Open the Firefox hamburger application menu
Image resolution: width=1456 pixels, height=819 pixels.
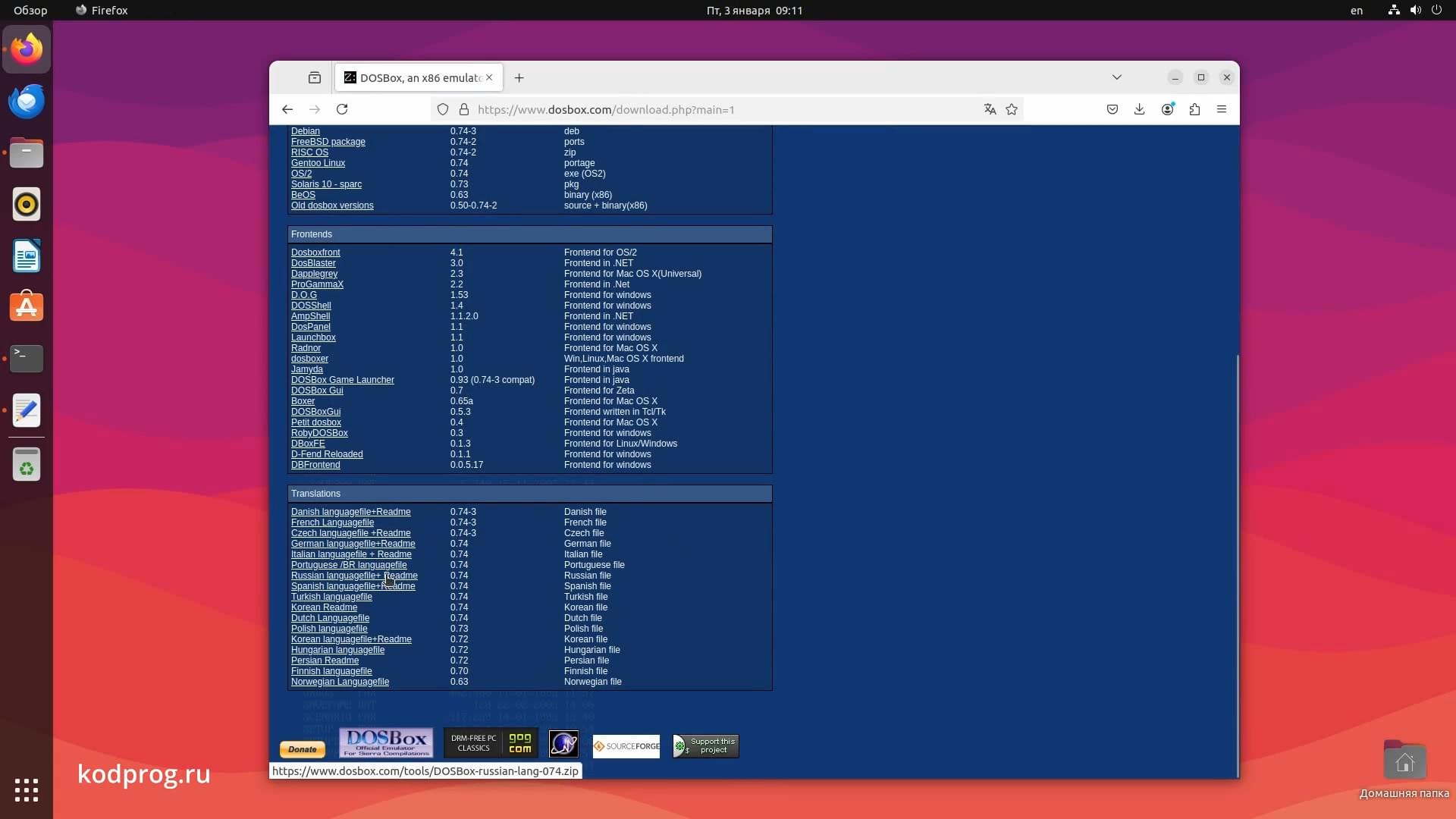[1222, 109]
